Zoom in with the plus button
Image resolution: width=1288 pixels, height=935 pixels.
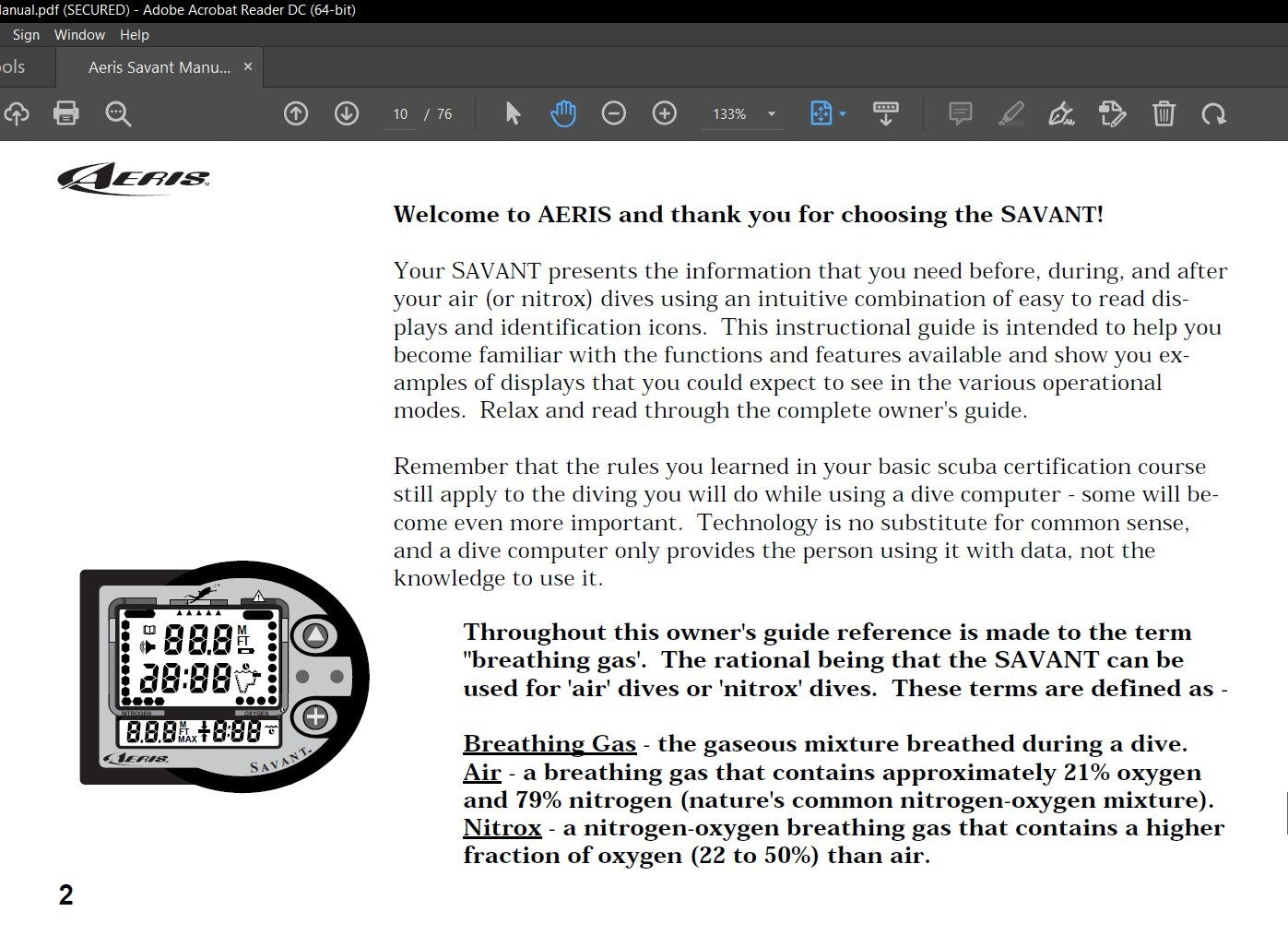pyautogui.click(x=664, y=113)
